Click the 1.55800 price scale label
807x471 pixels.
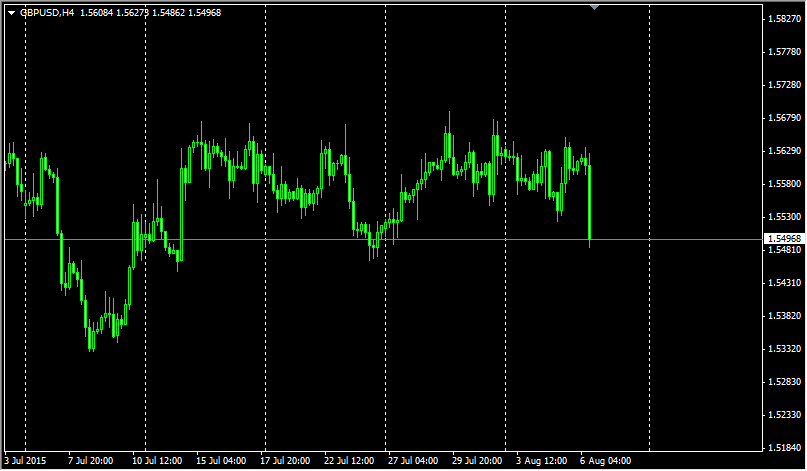pos(784,184)
